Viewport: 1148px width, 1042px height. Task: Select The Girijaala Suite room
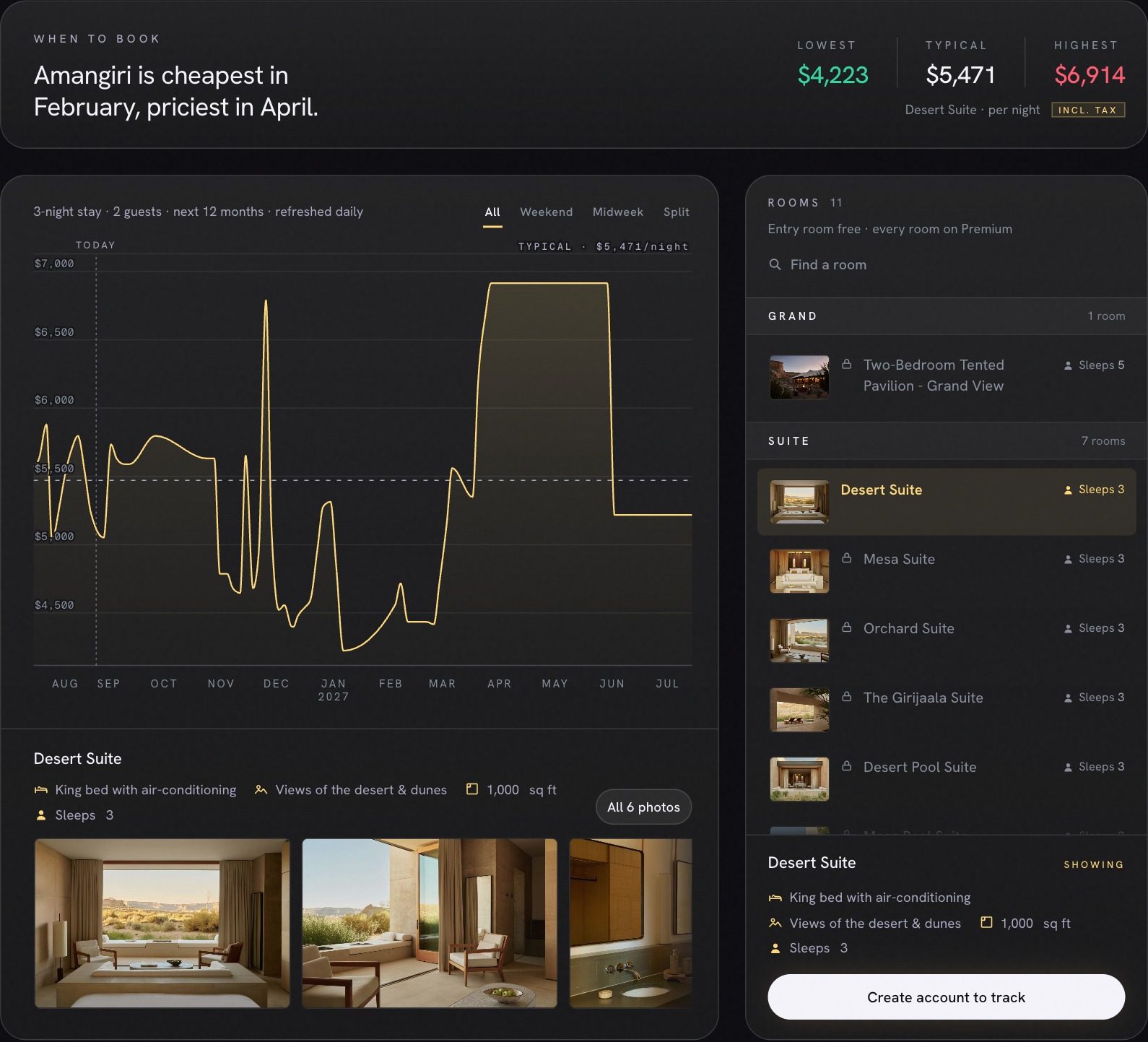pos(946,709)
